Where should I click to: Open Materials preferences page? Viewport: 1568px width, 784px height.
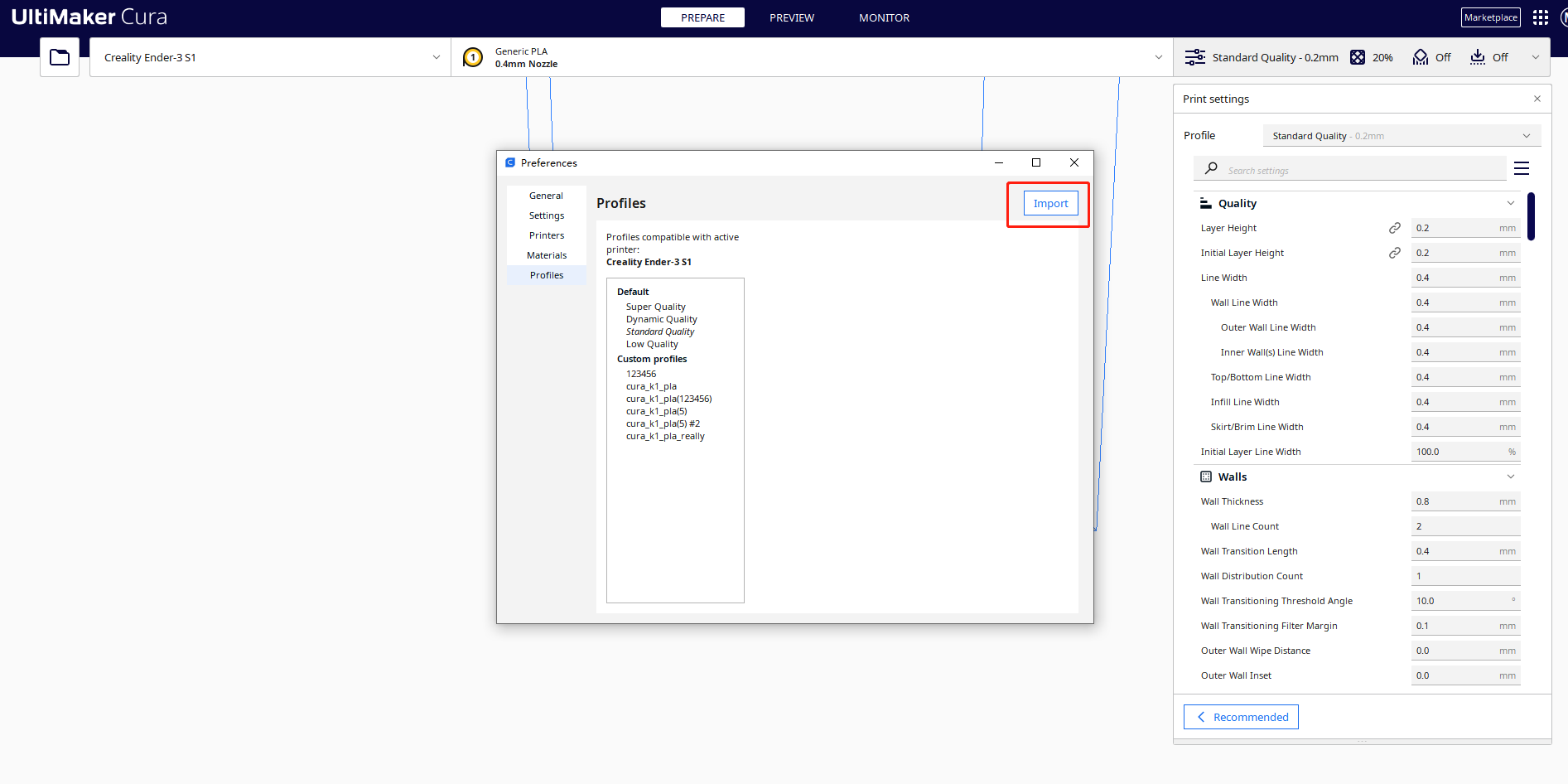[547, 255]
